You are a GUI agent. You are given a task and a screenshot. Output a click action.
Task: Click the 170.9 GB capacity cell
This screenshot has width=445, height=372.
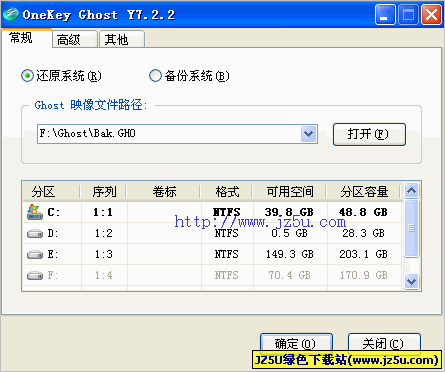coord(363,275)
